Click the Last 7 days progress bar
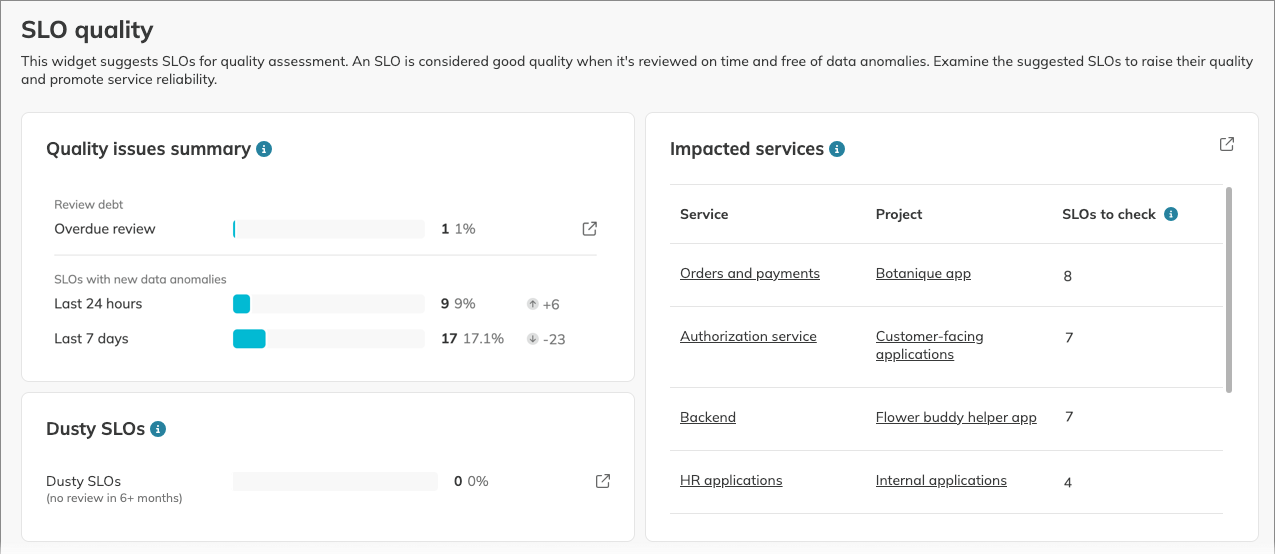The image size is (1275, 554). click(328, 339)
